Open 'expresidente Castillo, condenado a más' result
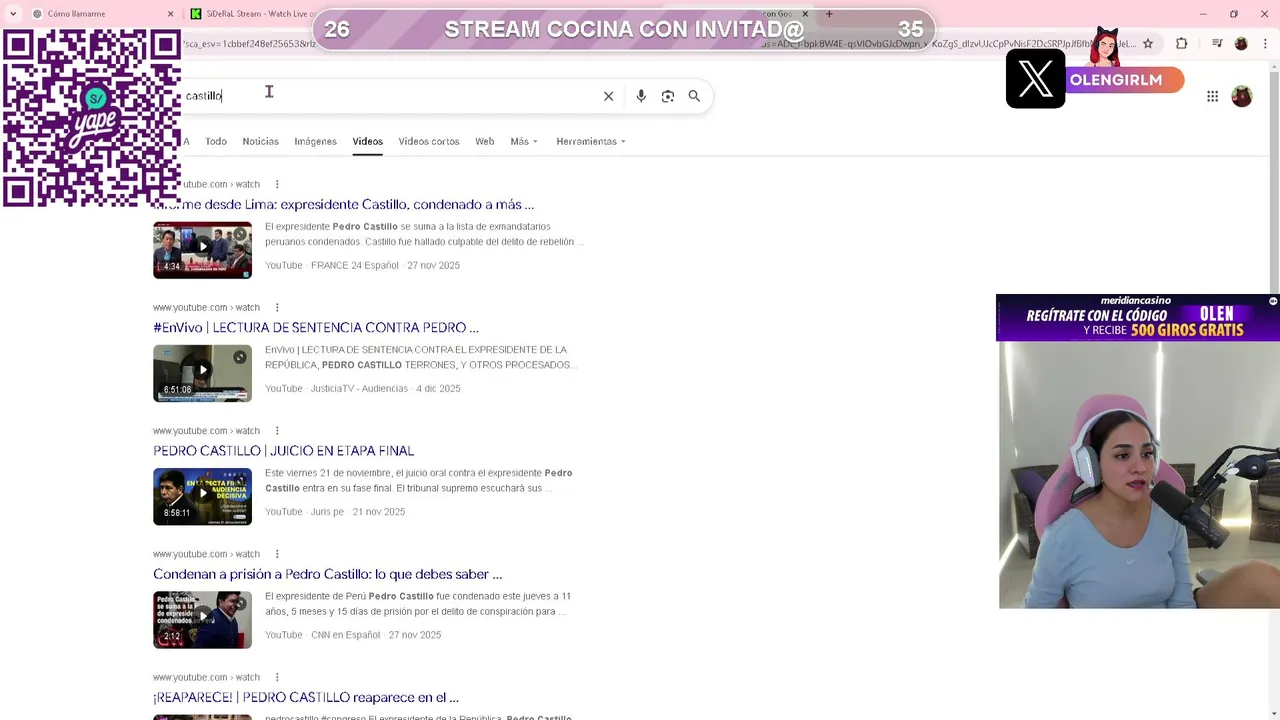Screen dimensions: 1280x720 point(343,204)
